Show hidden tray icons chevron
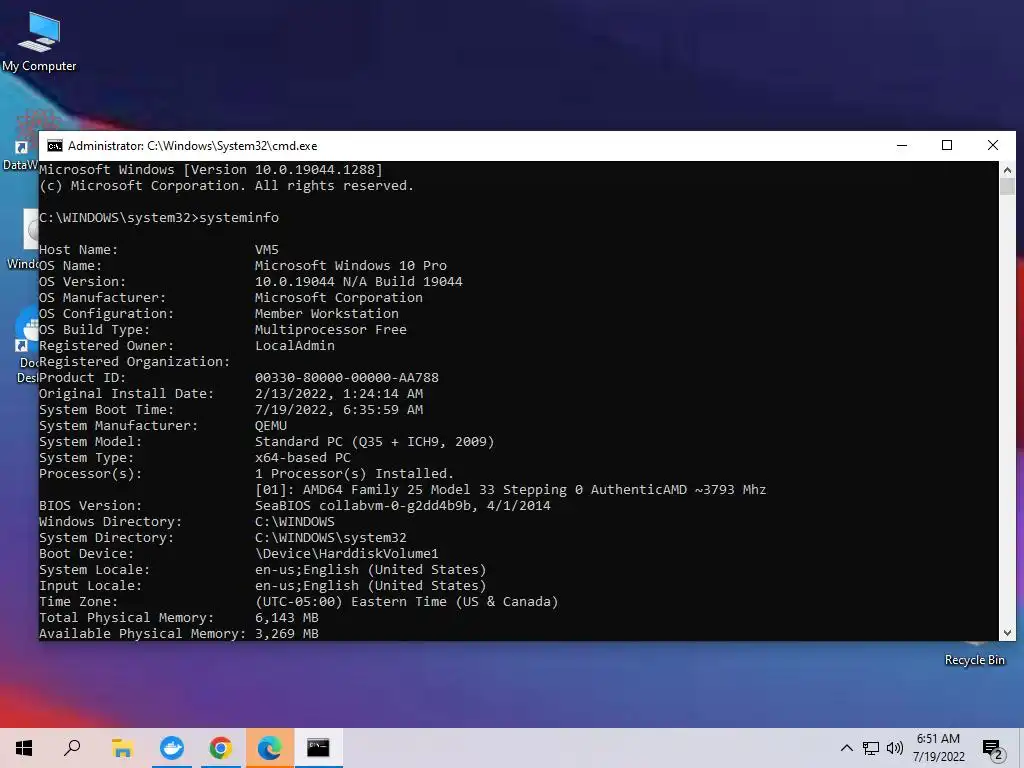Screen dimensions: 1024x768 click(x=846, y=748)
